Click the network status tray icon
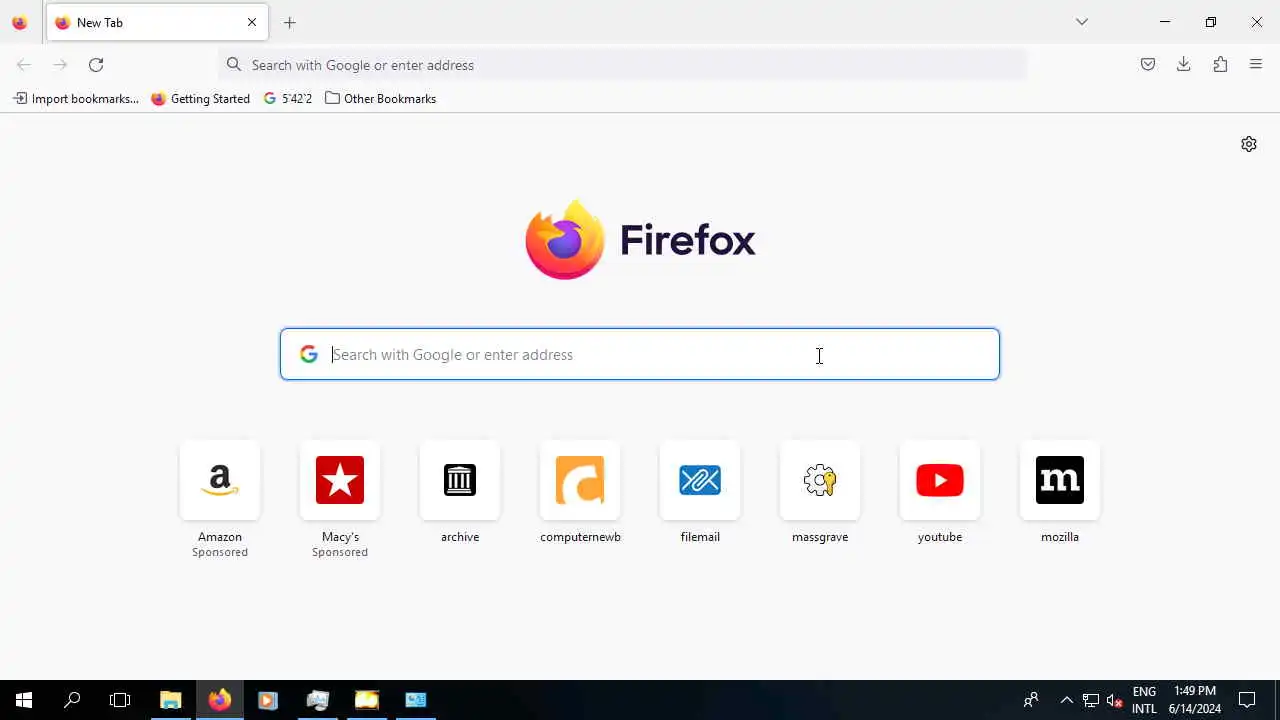Viewport: 1280px width, 720px height. tap(1091, 700)
